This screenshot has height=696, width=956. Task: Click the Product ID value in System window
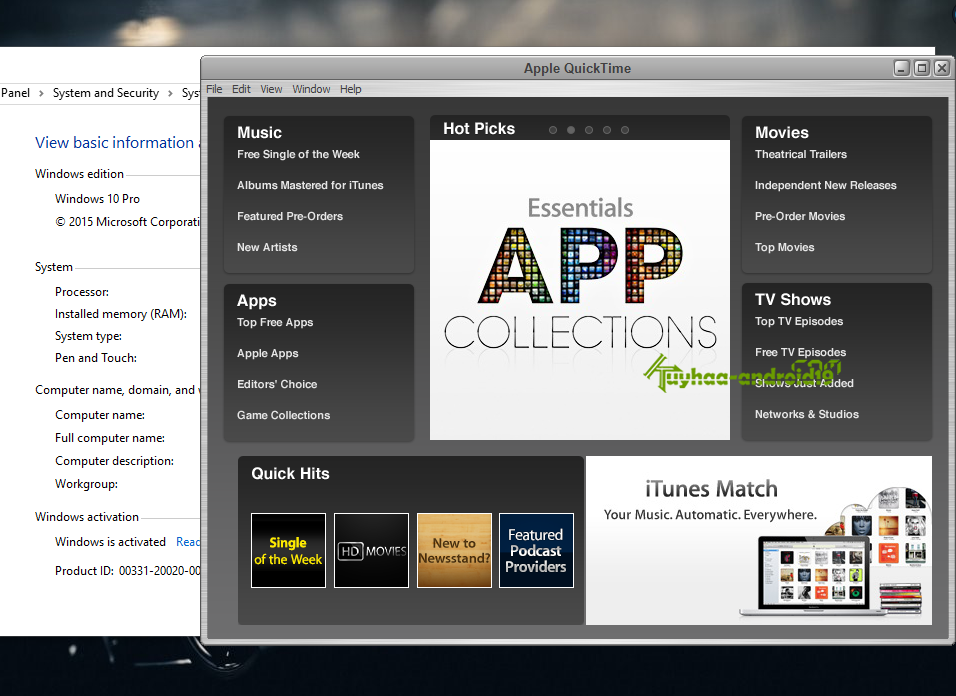[x=159, y=570]
